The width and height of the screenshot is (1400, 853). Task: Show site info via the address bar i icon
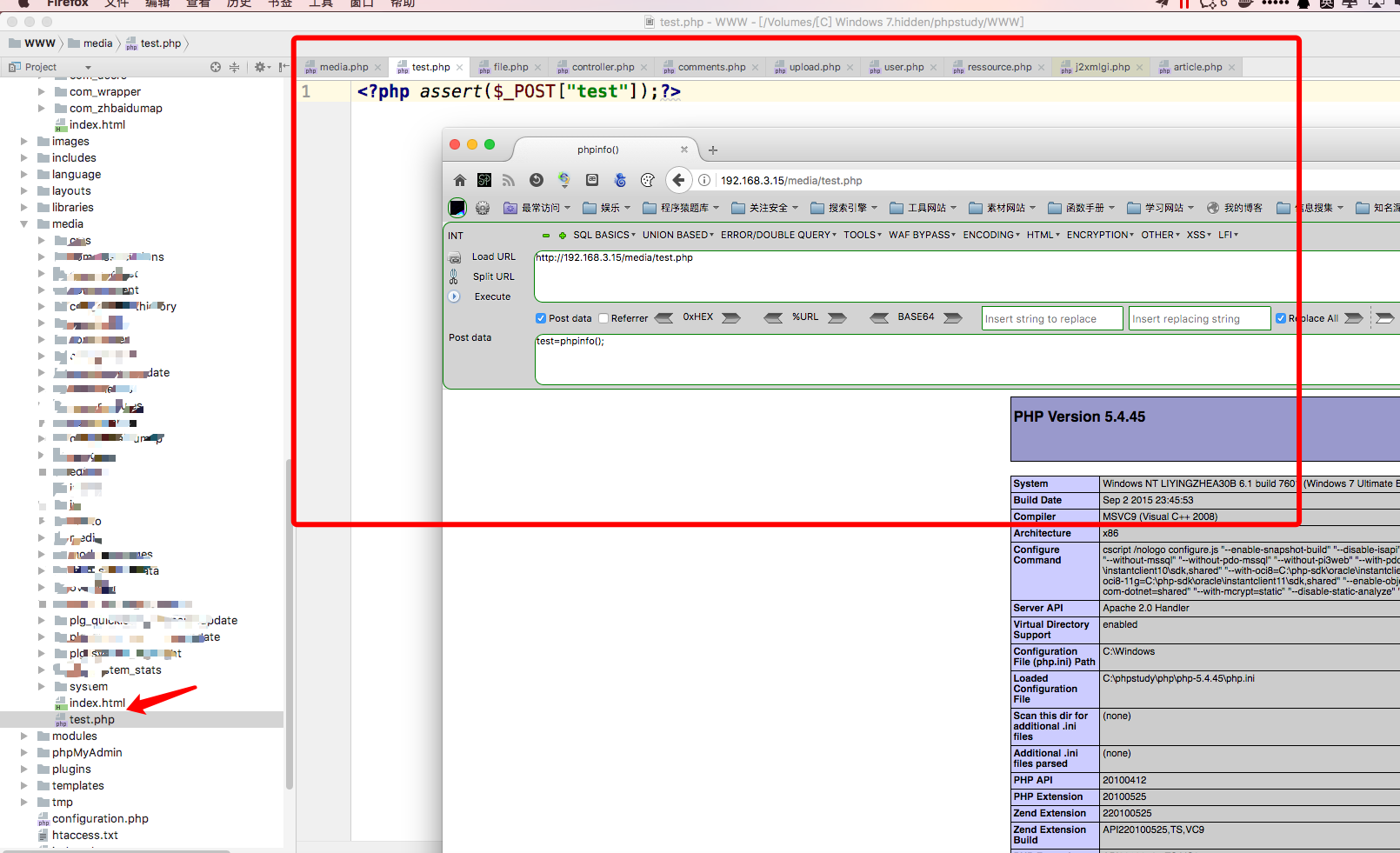pos(704,180)
